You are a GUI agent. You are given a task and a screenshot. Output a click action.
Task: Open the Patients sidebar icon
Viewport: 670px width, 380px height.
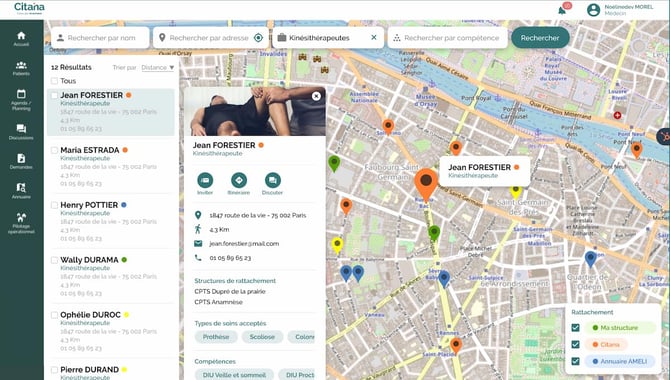click(x=21, y=65)
